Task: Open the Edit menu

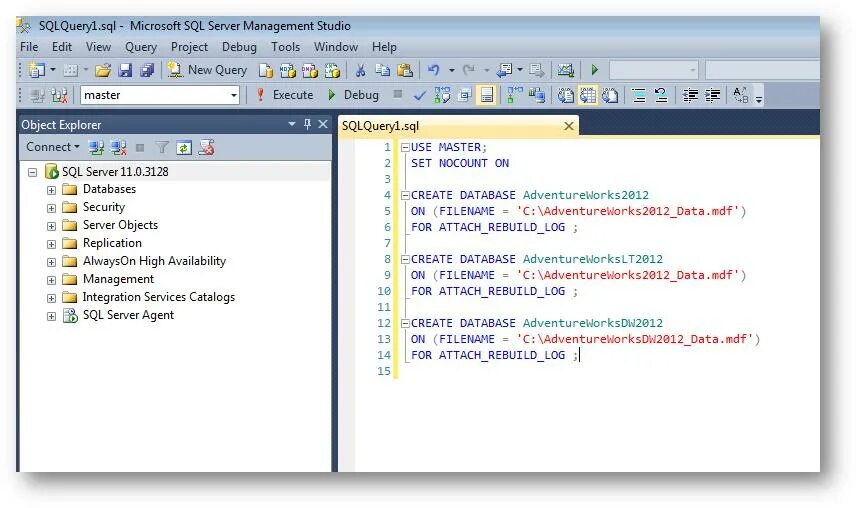Action: coord(62,47)
